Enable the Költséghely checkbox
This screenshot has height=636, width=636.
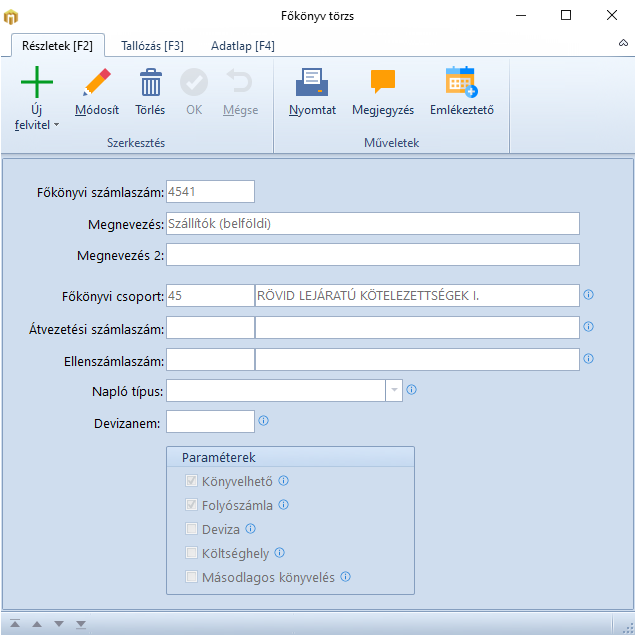193,553
